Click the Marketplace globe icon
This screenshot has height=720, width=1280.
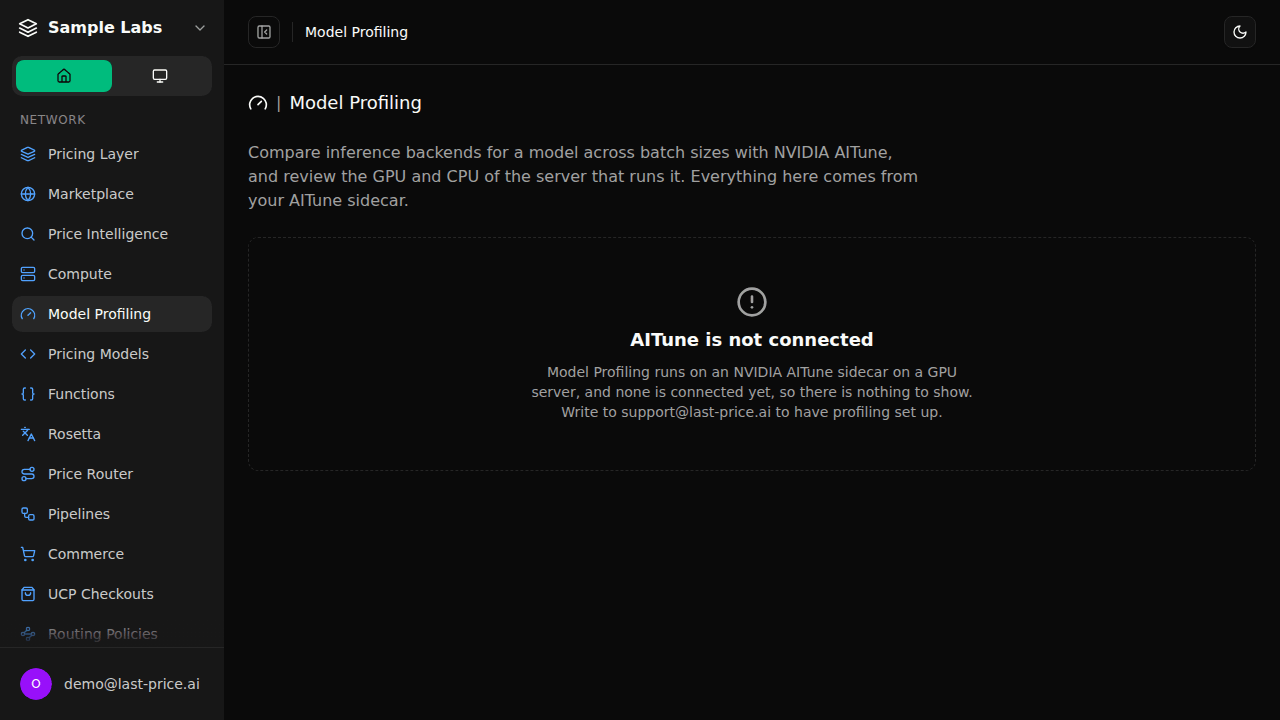(28, 194)
